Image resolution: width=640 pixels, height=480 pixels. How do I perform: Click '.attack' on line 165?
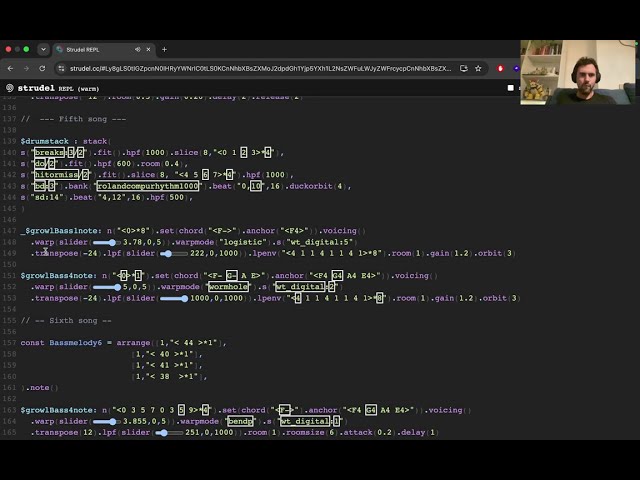[356, 433]
